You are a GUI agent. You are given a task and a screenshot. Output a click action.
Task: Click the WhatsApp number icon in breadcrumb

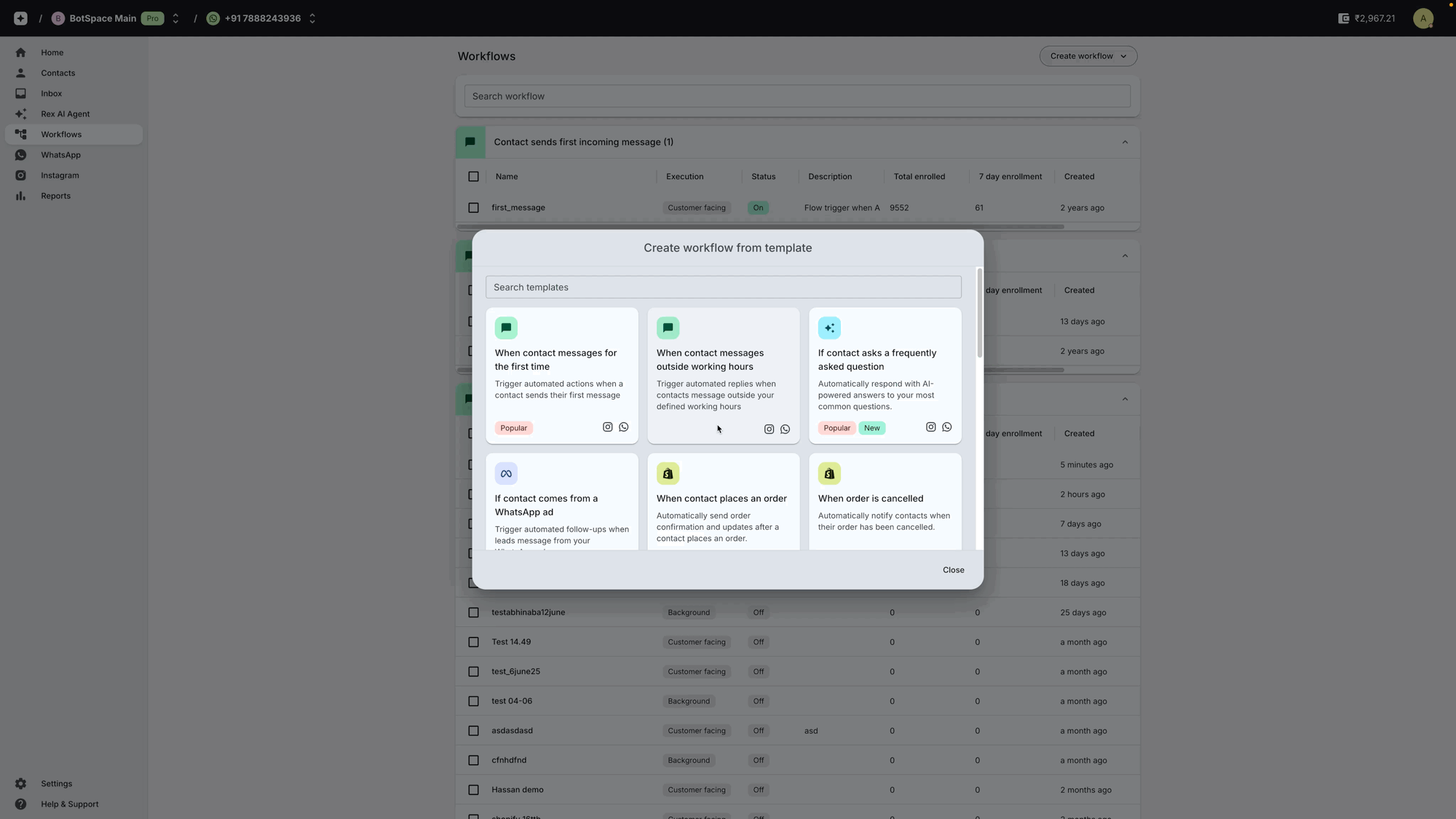[213, 18]
